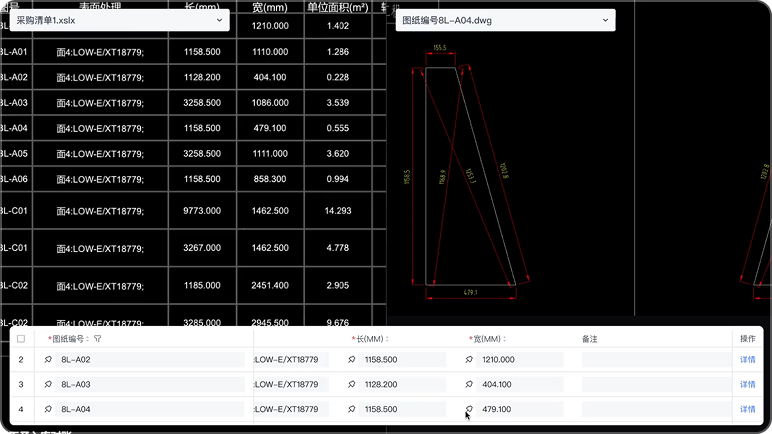This screenshot has height=434, width=772.
Task: Click pin icon beside 8L-A02 drawing number
Action: pyautogui.click(x=47, y=359)
